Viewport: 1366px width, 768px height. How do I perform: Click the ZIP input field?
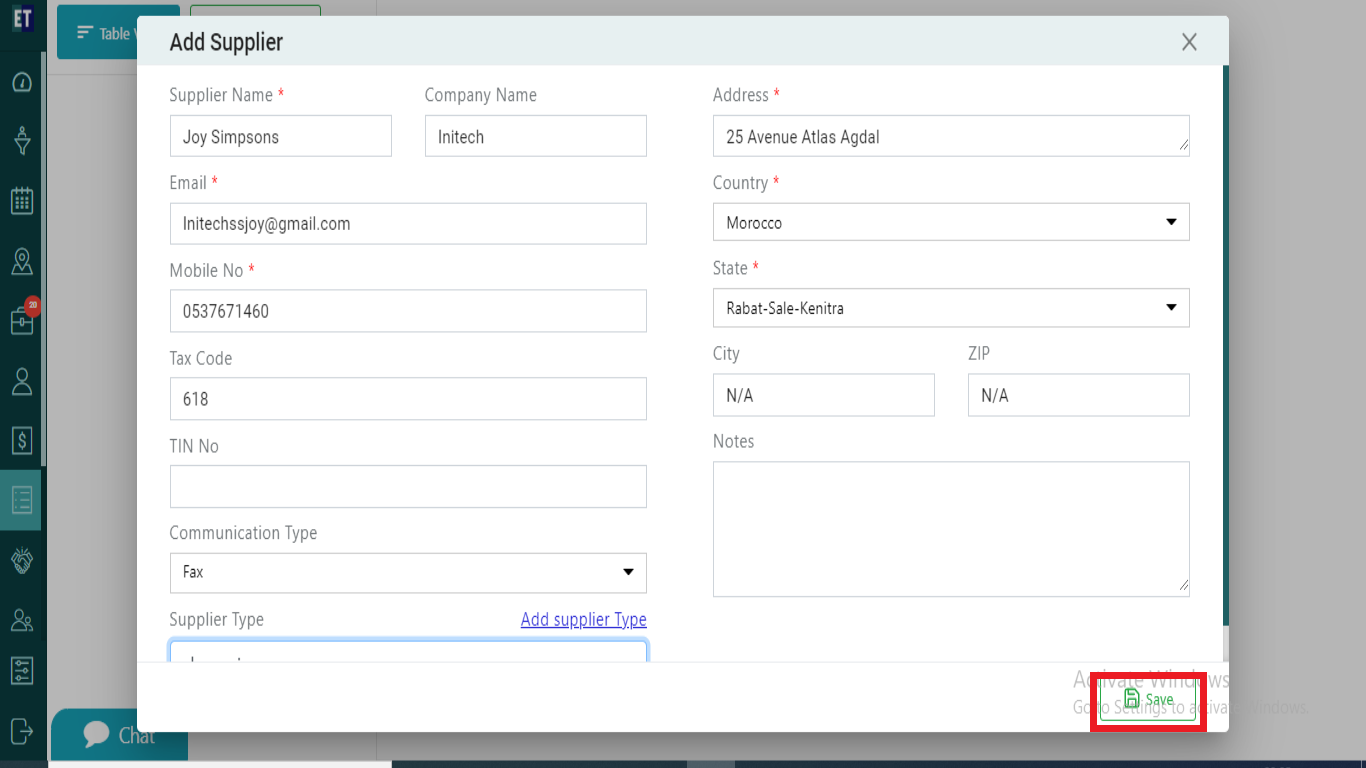(x=1079, y=395)
